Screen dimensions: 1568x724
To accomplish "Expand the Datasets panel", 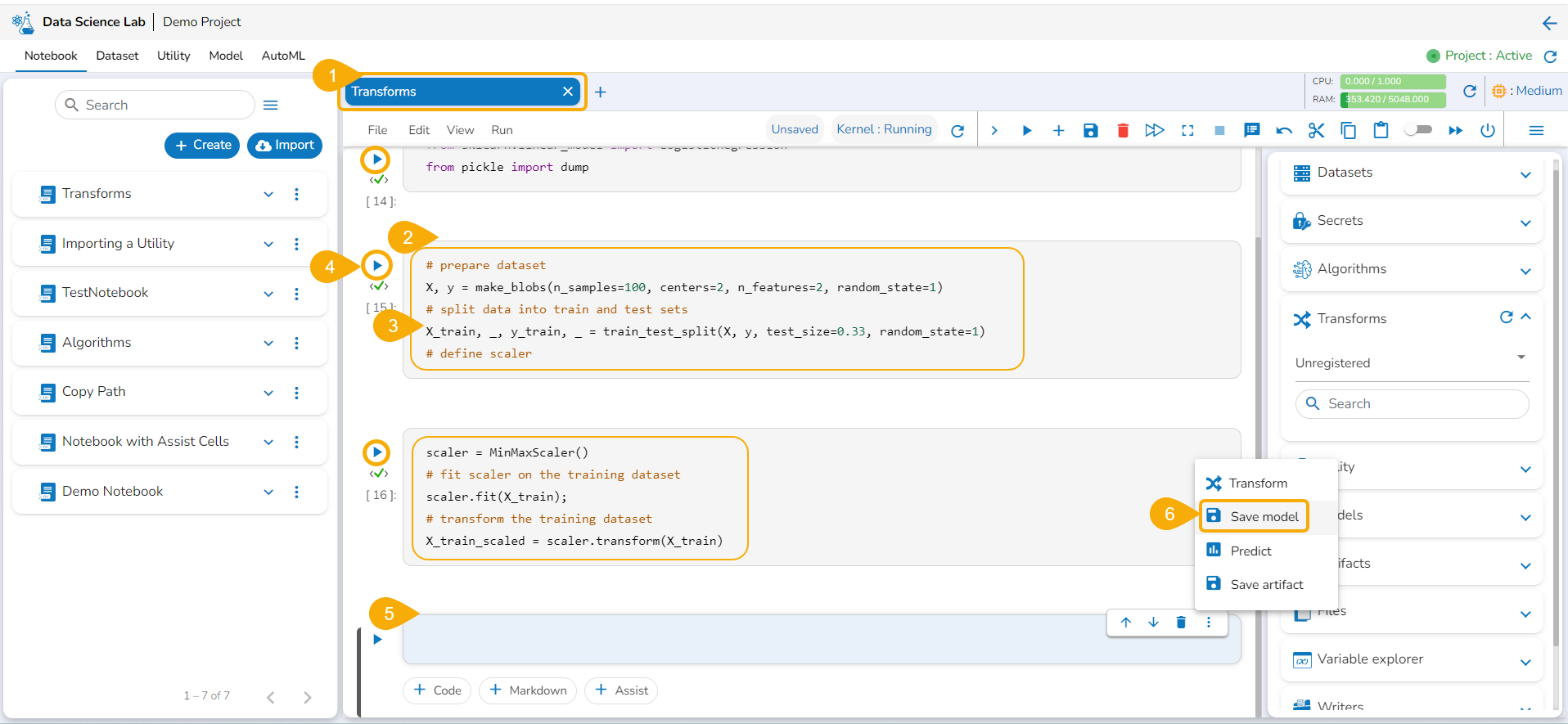I will [1525, 174].
